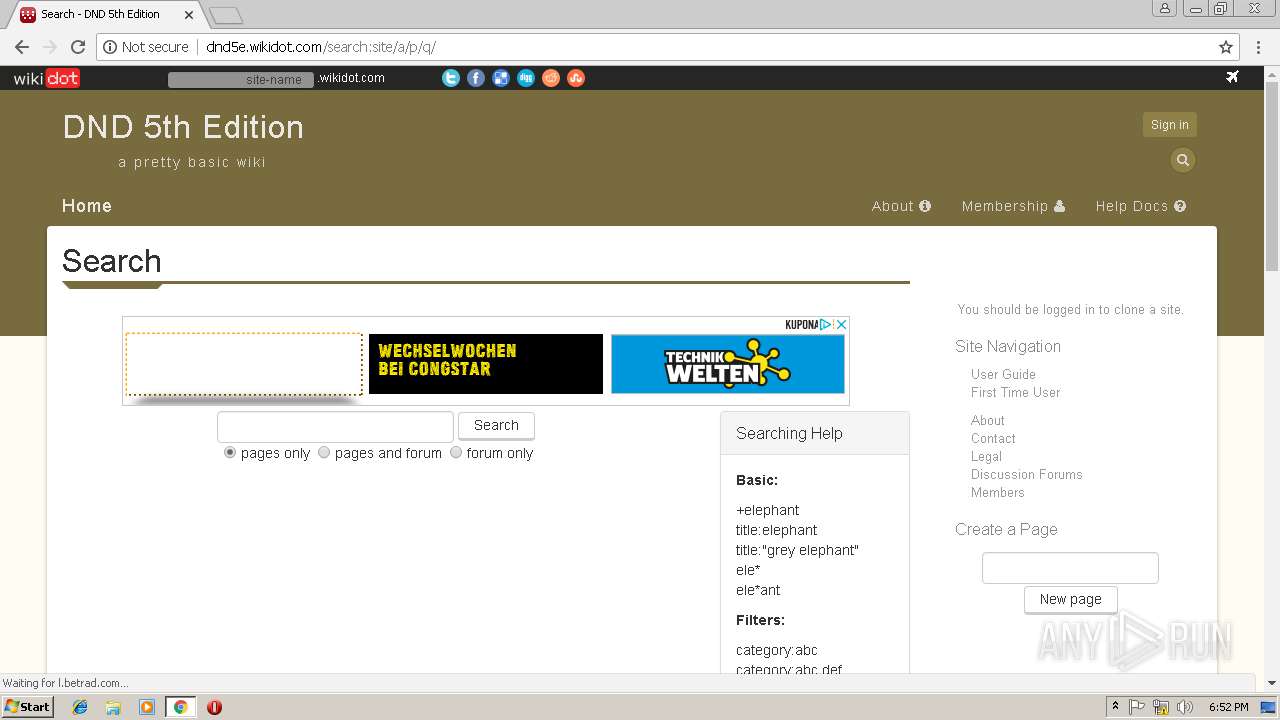The image size is (1280, 720).
Task: Open media player from taskbar
Action: [x=147, y=707]
